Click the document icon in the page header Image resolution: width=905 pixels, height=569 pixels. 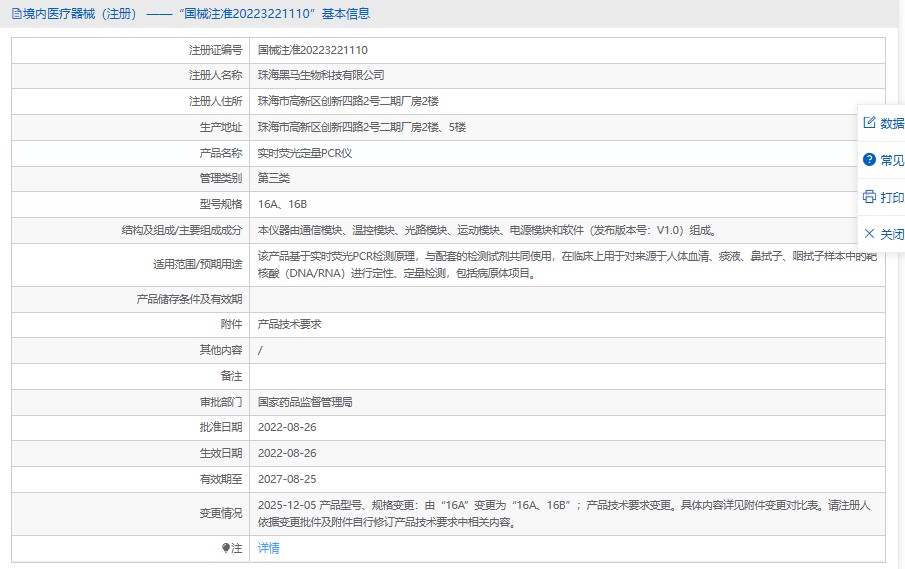click(x=15, y=14)
